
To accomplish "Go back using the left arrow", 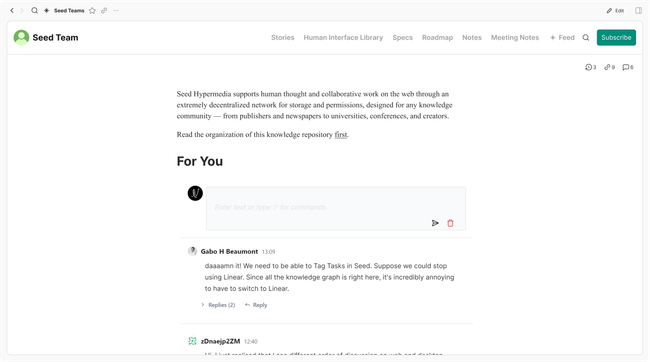I will pyautogui.click(x=12, y=11).
